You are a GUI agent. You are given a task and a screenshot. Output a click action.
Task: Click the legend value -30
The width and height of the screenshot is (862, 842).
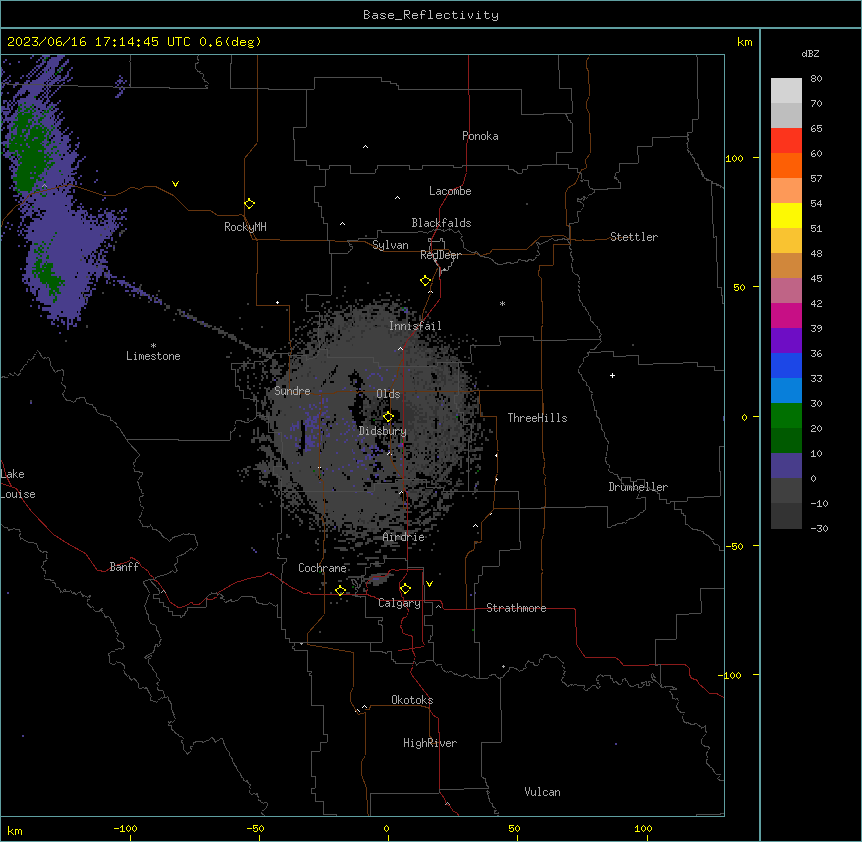tap(819, 529)
